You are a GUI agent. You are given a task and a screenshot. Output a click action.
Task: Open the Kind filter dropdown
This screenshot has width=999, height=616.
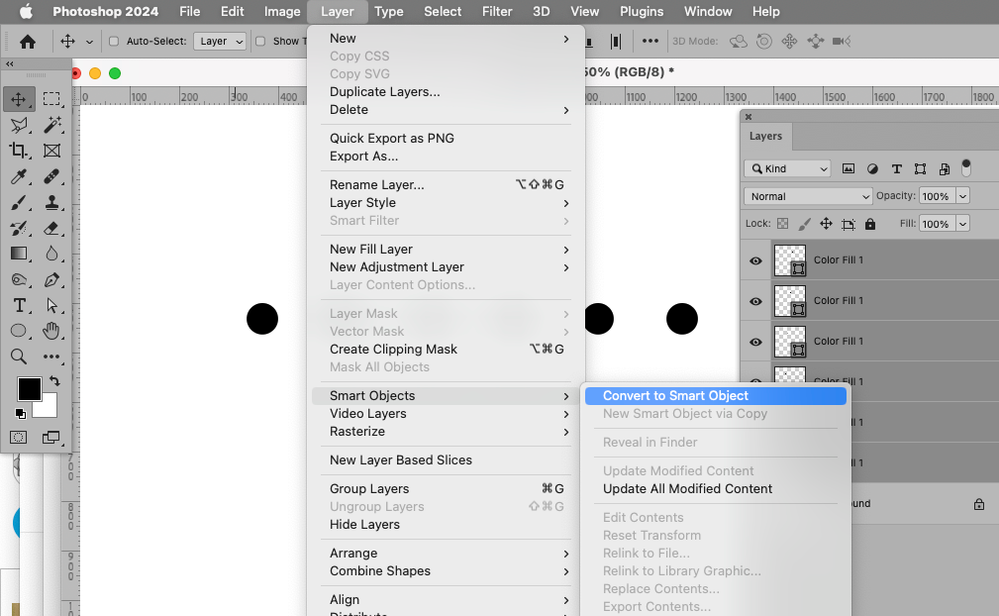tap(787, 168)
